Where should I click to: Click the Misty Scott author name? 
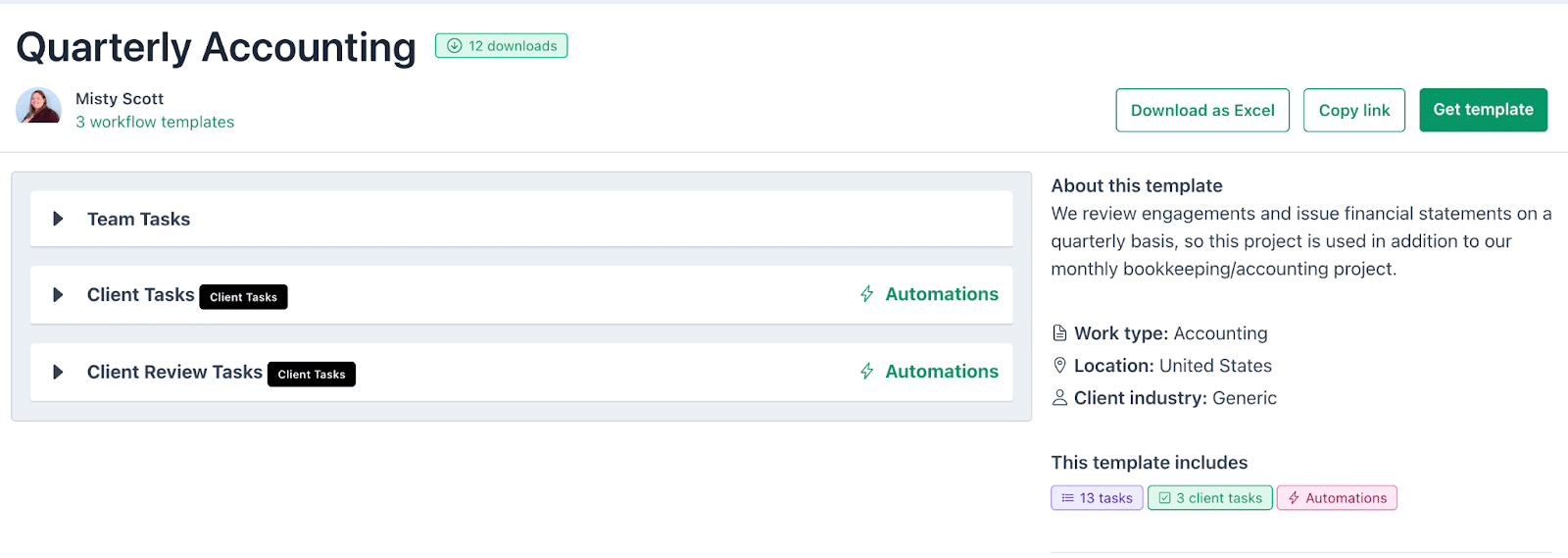click(x=120, y=99)
